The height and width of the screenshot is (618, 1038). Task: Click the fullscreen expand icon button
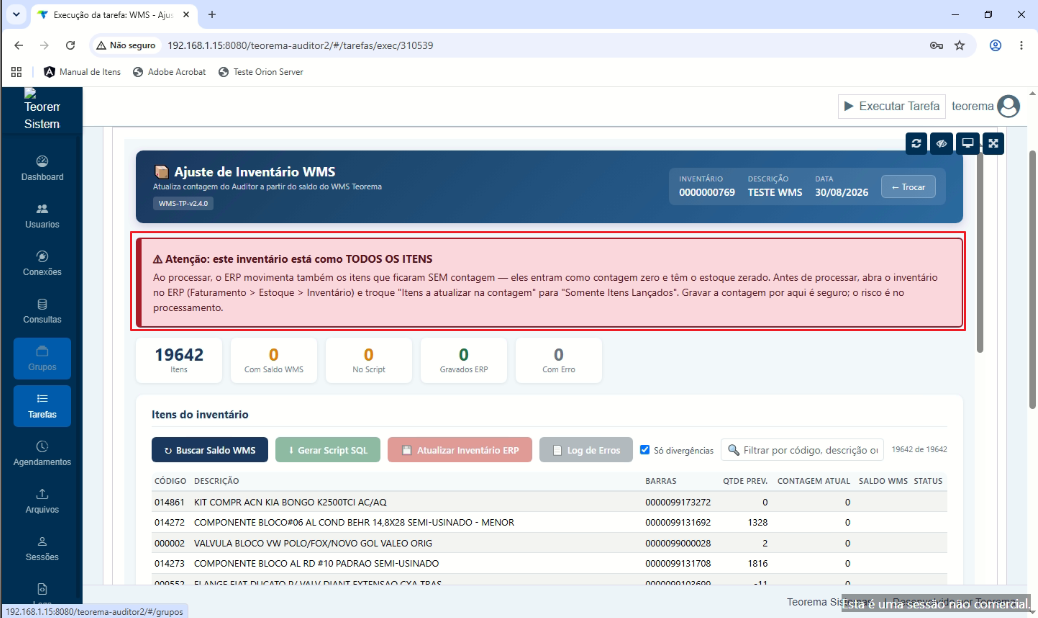pos(993,144)
